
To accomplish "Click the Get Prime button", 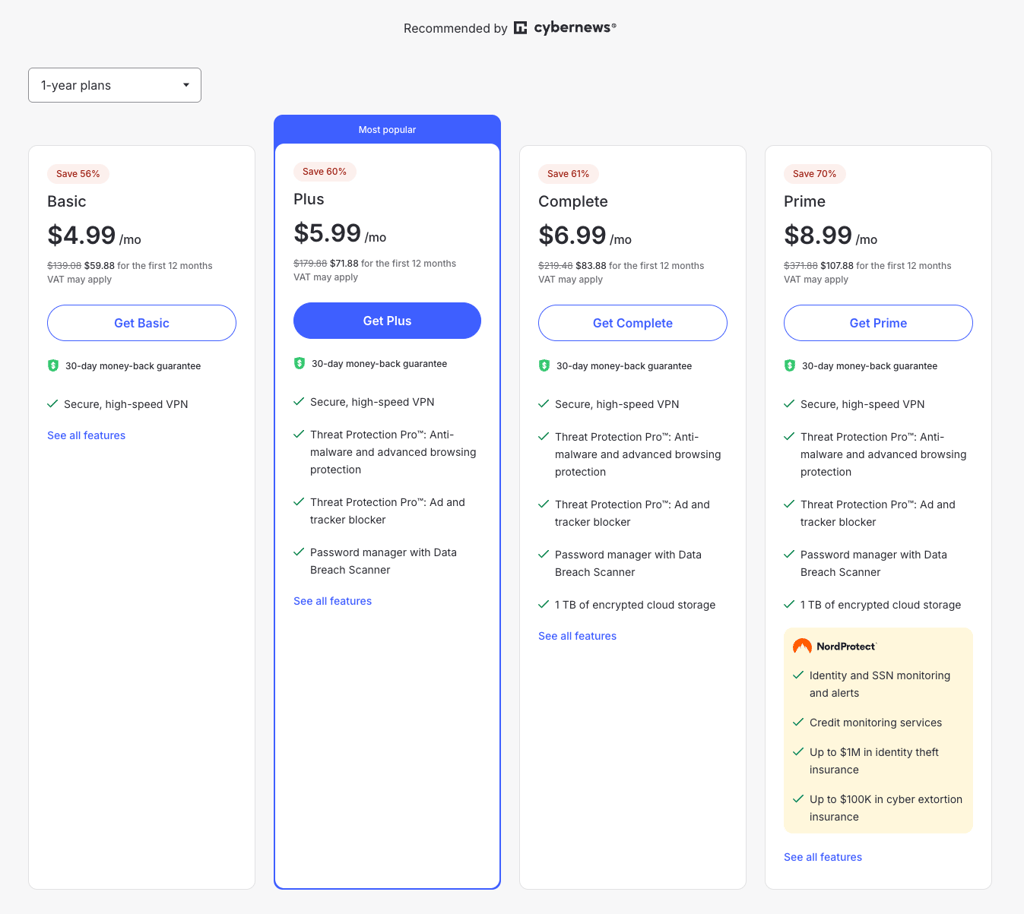I will [878, 323].
